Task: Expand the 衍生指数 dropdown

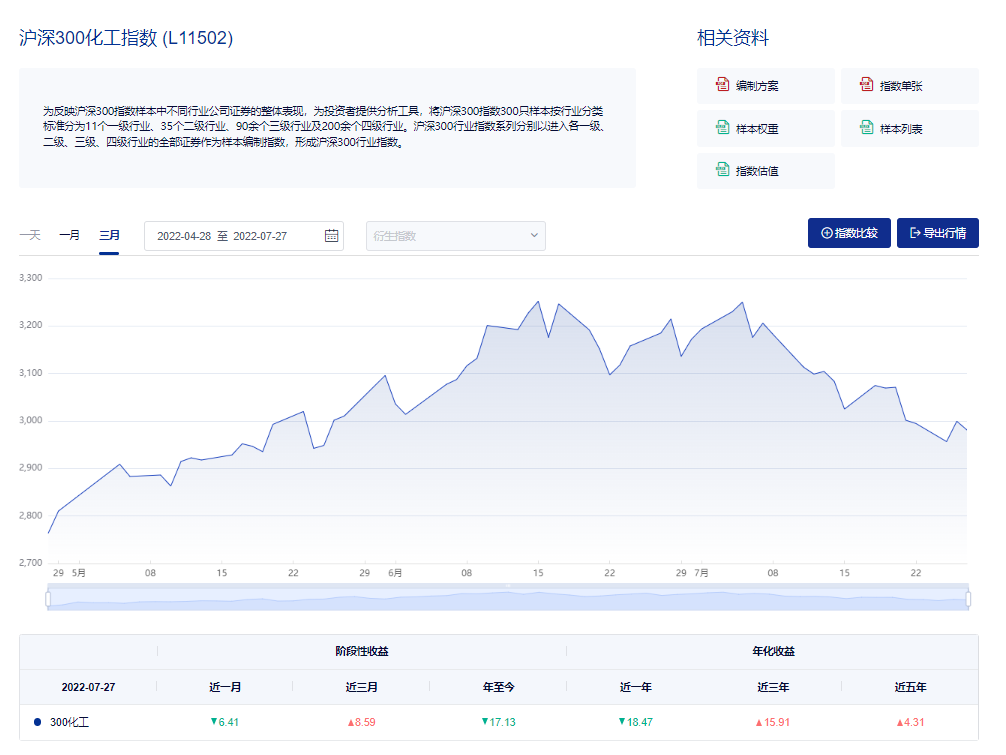Action: tap(455, 236)
